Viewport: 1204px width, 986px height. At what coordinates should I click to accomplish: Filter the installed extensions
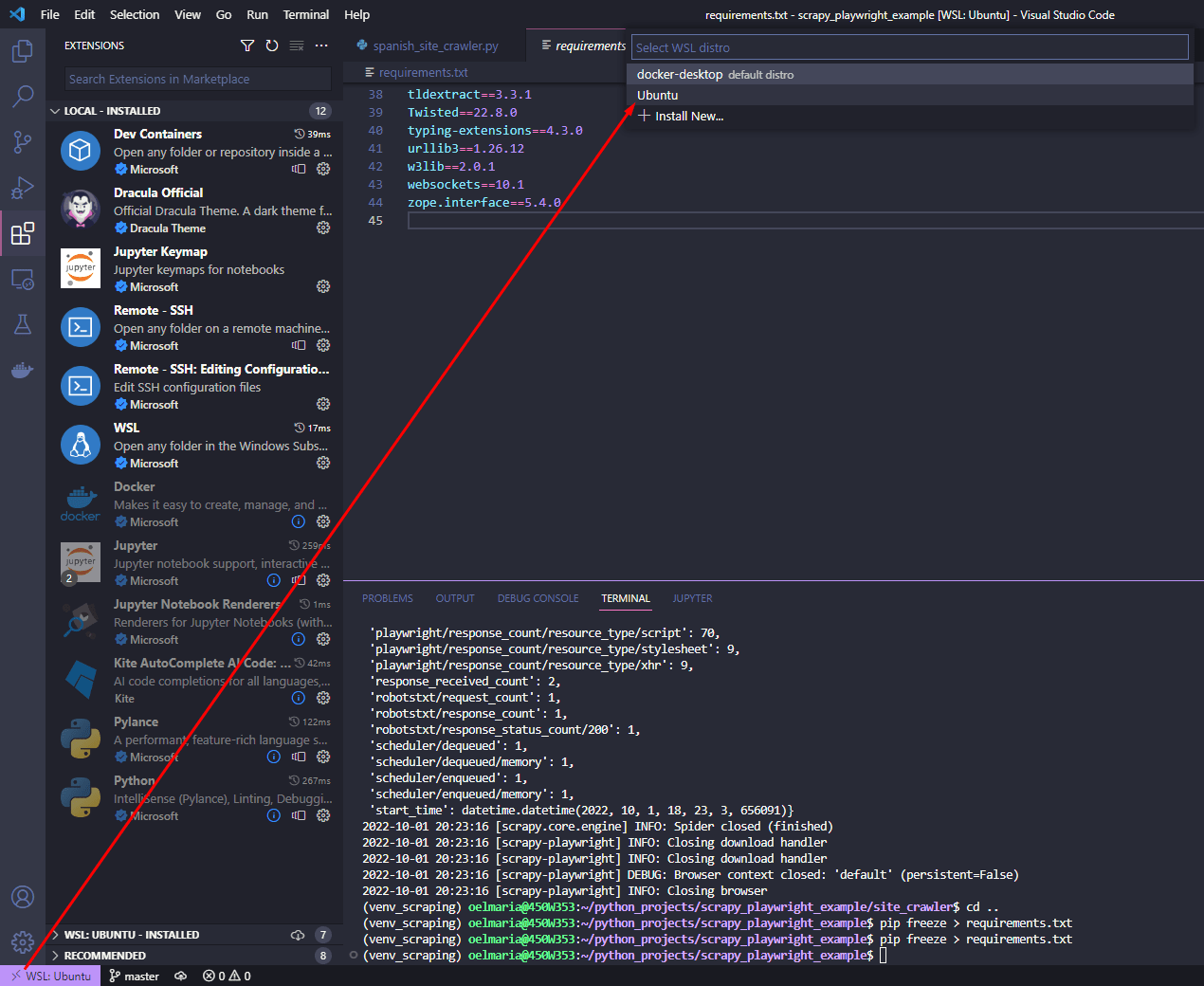(247, 45)
